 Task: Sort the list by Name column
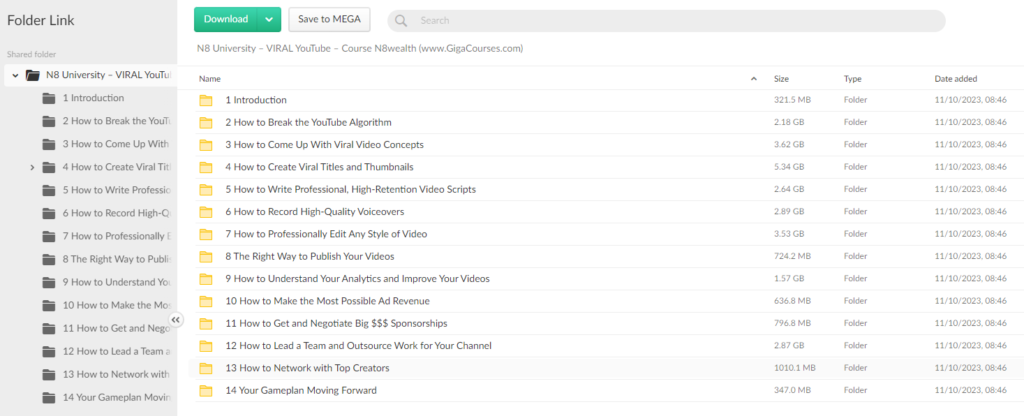(210, 78)
